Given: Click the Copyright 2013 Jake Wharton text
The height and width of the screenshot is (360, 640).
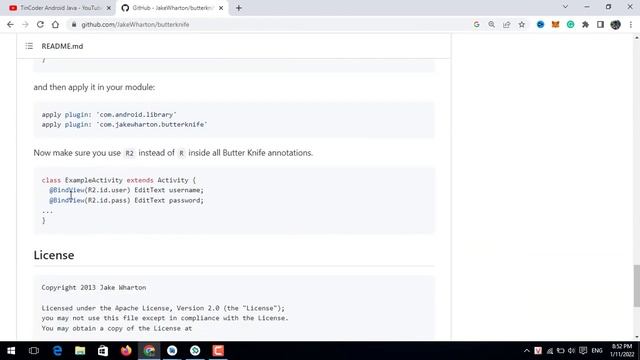Looking at the screenshot, I should point(93,288).
